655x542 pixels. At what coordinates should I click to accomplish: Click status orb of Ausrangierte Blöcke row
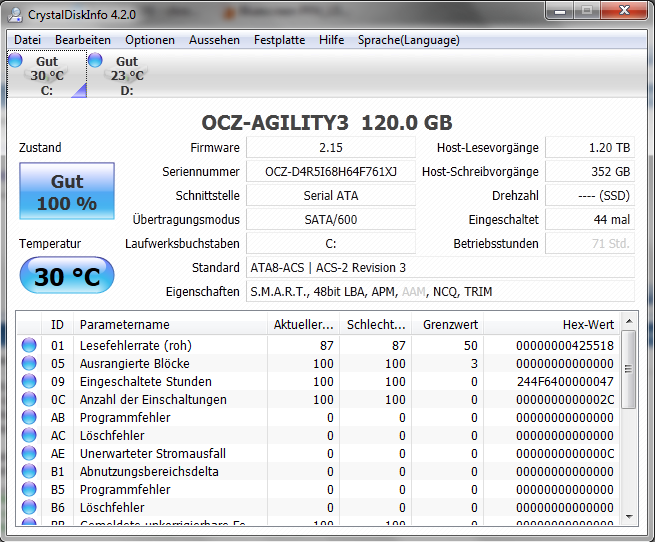29,364
